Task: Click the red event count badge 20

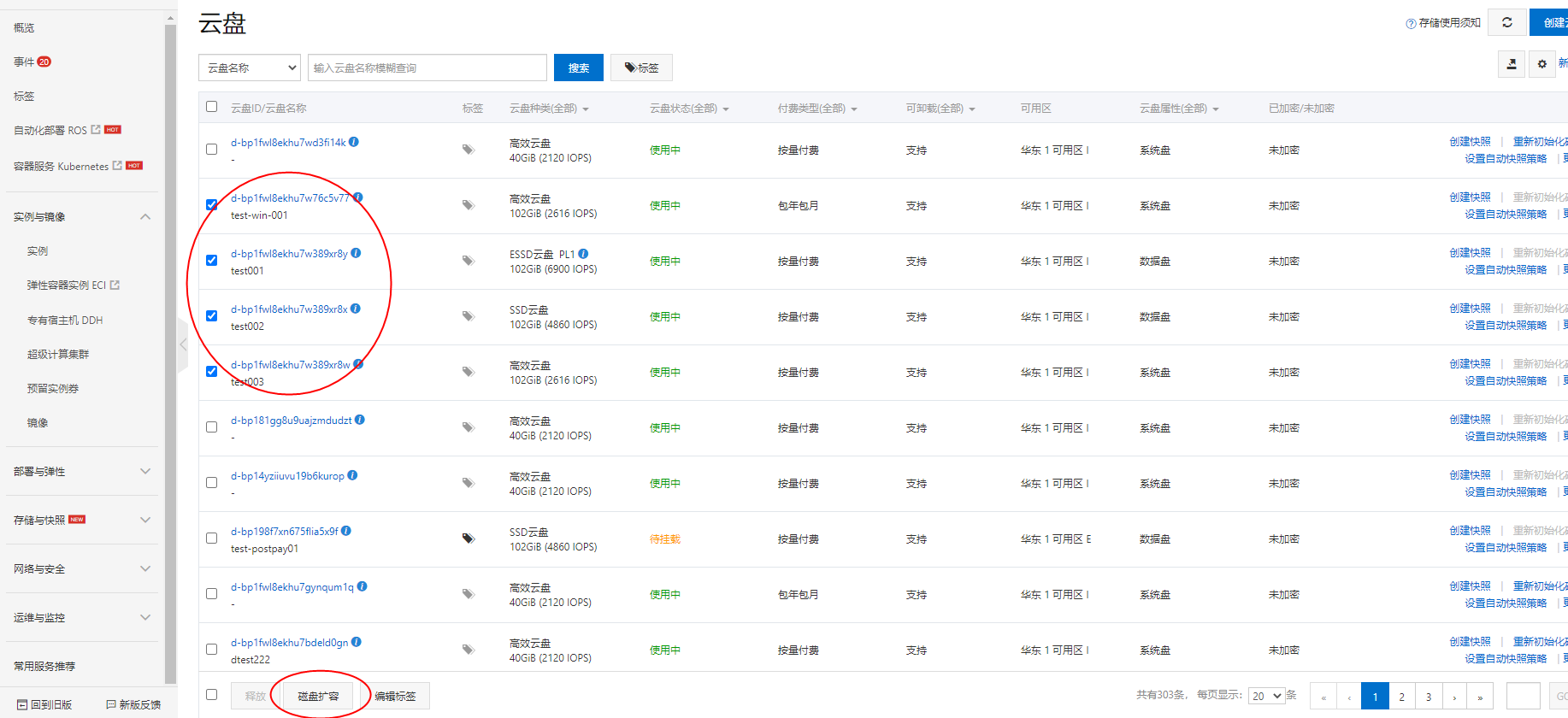Action: pyautogui.click(x=44, y=62)
